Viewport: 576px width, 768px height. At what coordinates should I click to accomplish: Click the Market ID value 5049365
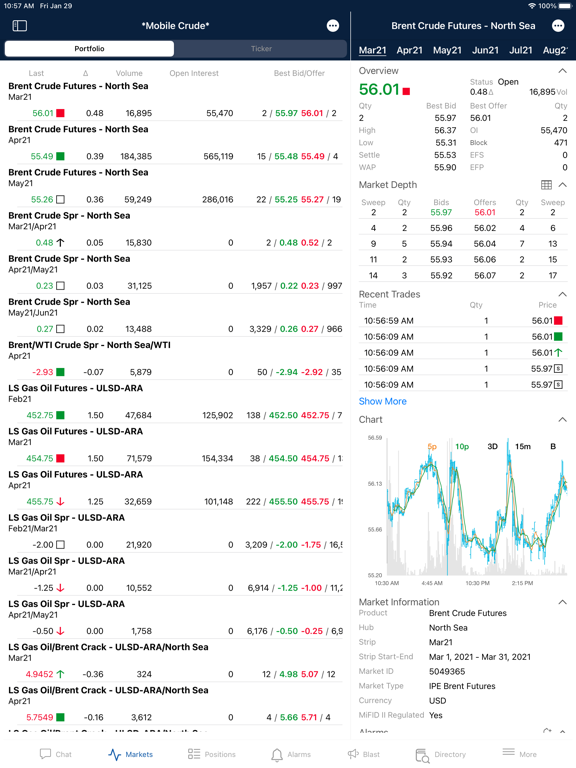pyautogui.click(x=447, y=672)
